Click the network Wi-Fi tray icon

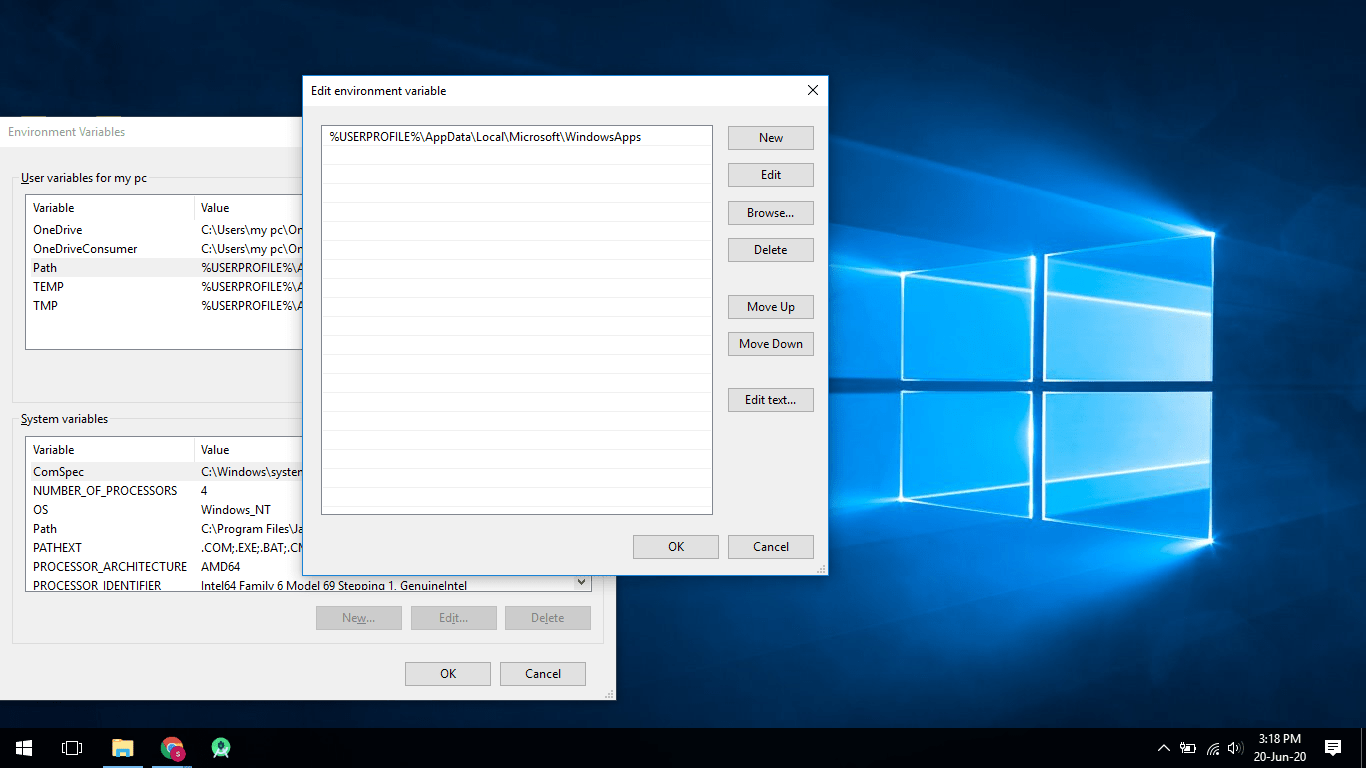click(x=1211, y=747)
